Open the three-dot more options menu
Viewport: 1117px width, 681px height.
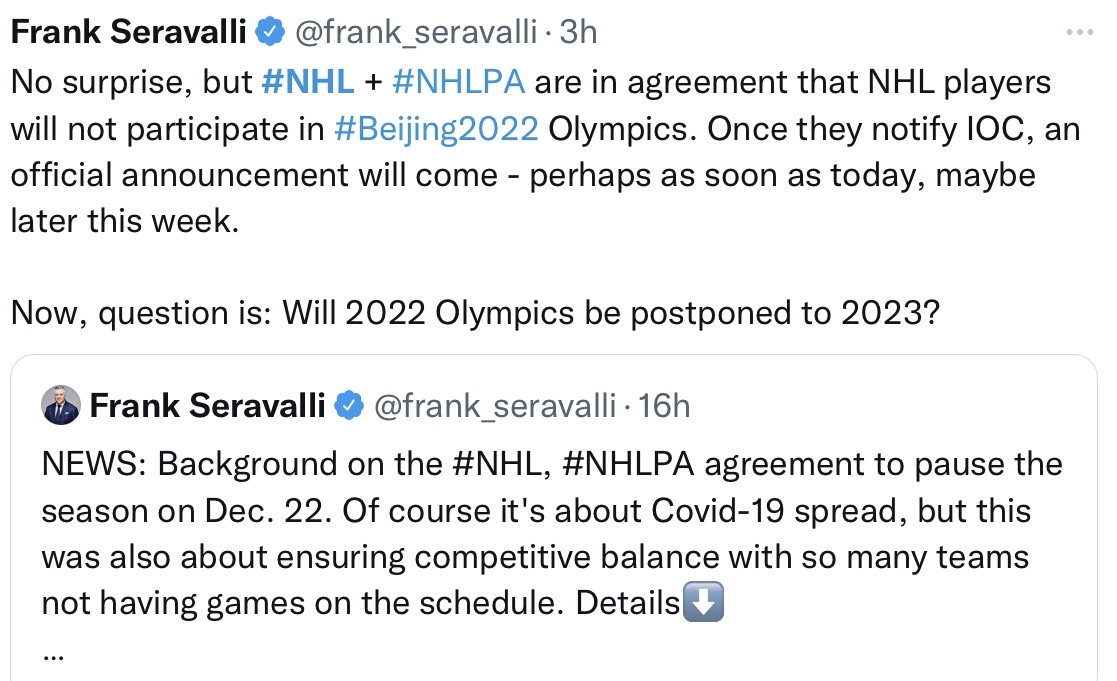click(1079, 32)
